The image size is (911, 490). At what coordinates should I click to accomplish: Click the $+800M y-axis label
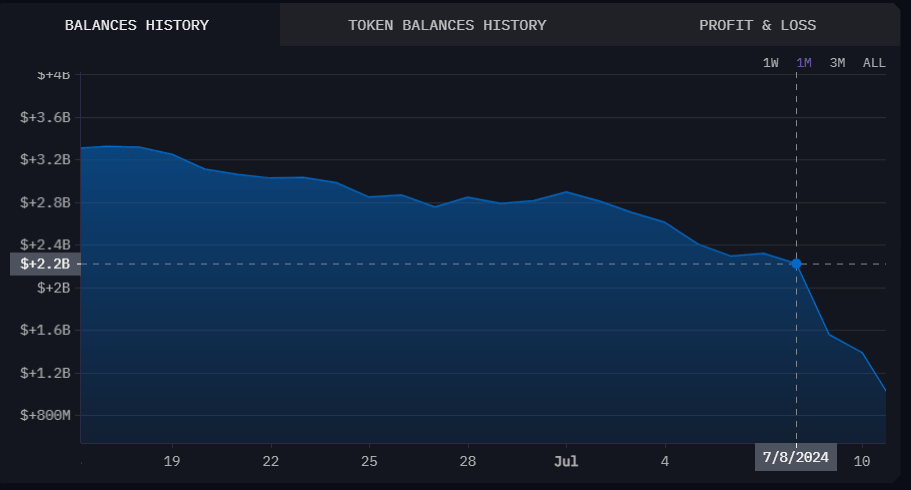point(45,415)
